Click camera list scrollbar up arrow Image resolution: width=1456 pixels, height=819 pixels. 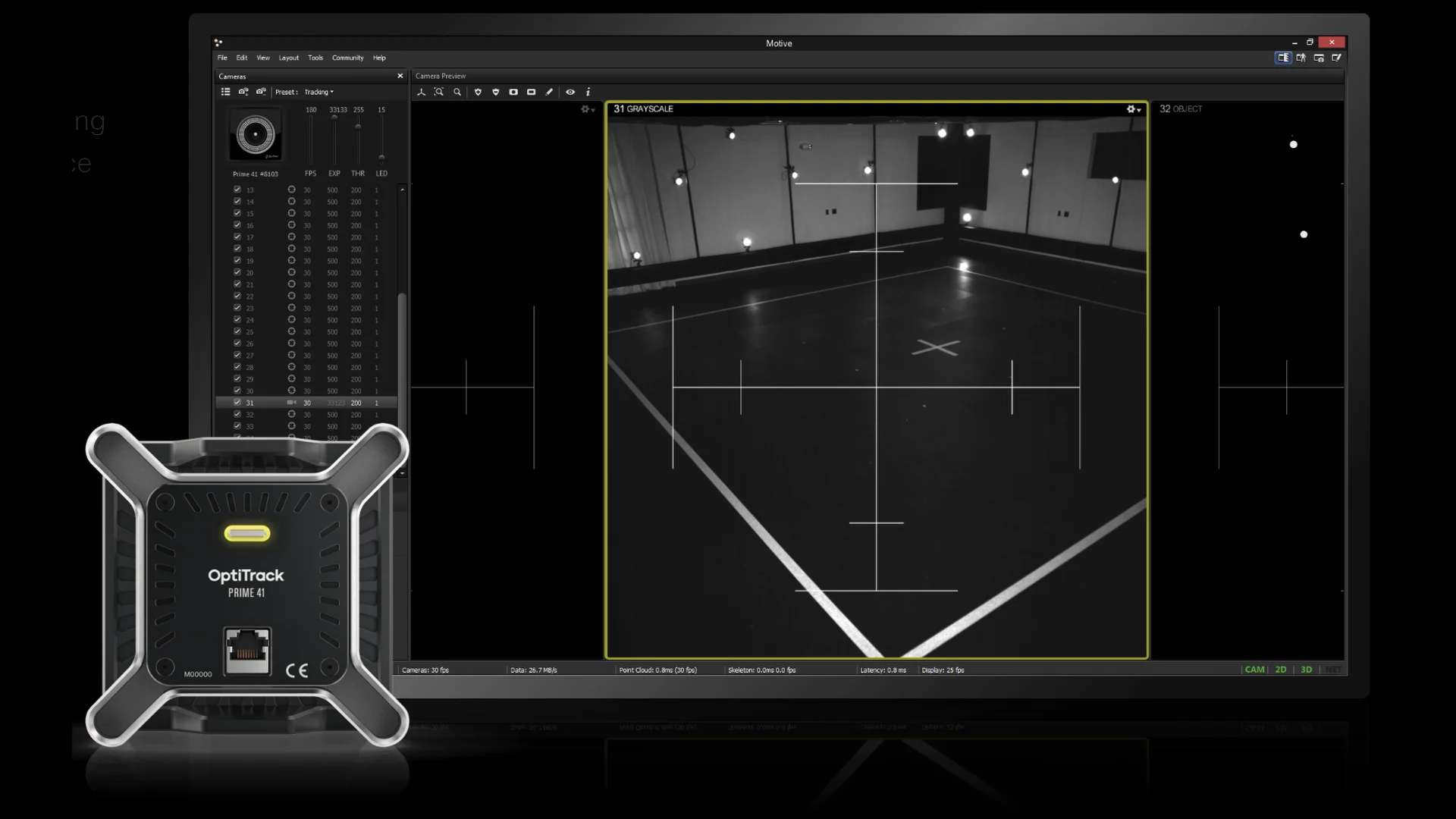click(402, 189)
